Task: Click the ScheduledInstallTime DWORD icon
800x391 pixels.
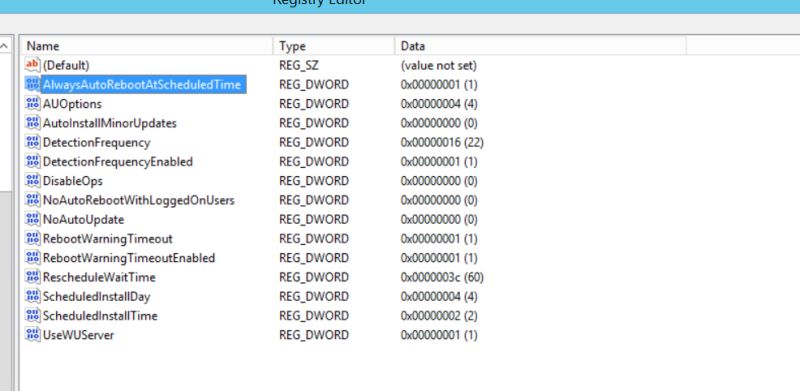Action: (x=32, y=315)
